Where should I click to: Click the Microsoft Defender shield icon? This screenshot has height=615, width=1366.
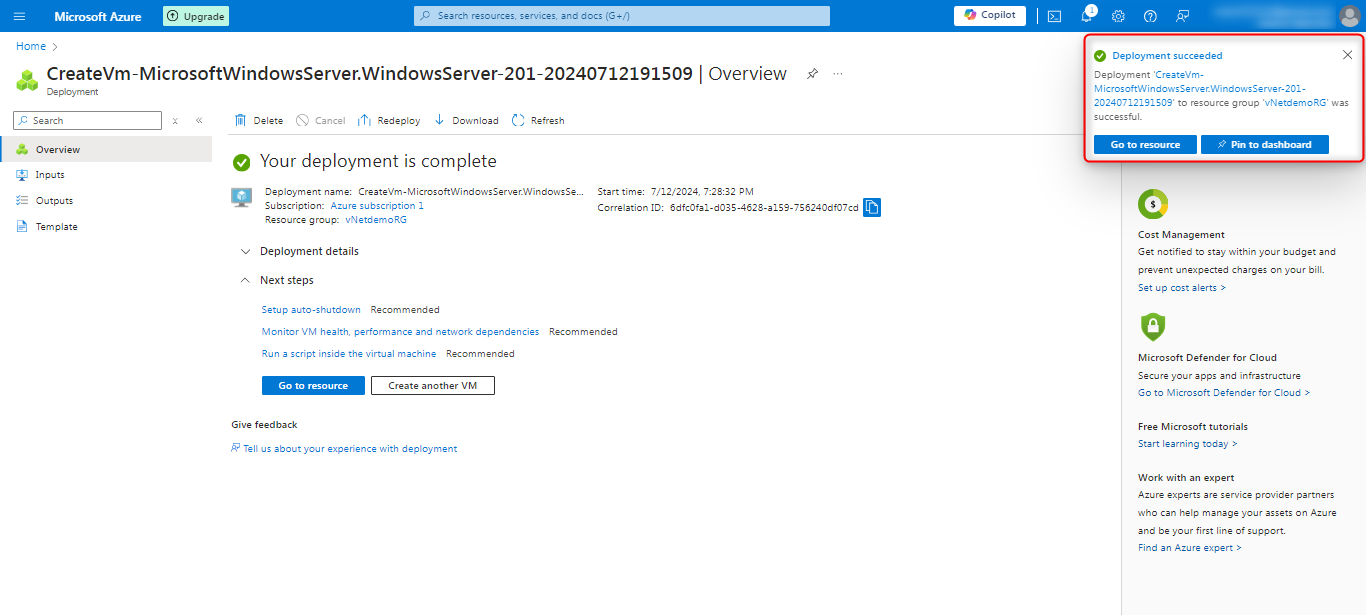(x=1153, y=327)
